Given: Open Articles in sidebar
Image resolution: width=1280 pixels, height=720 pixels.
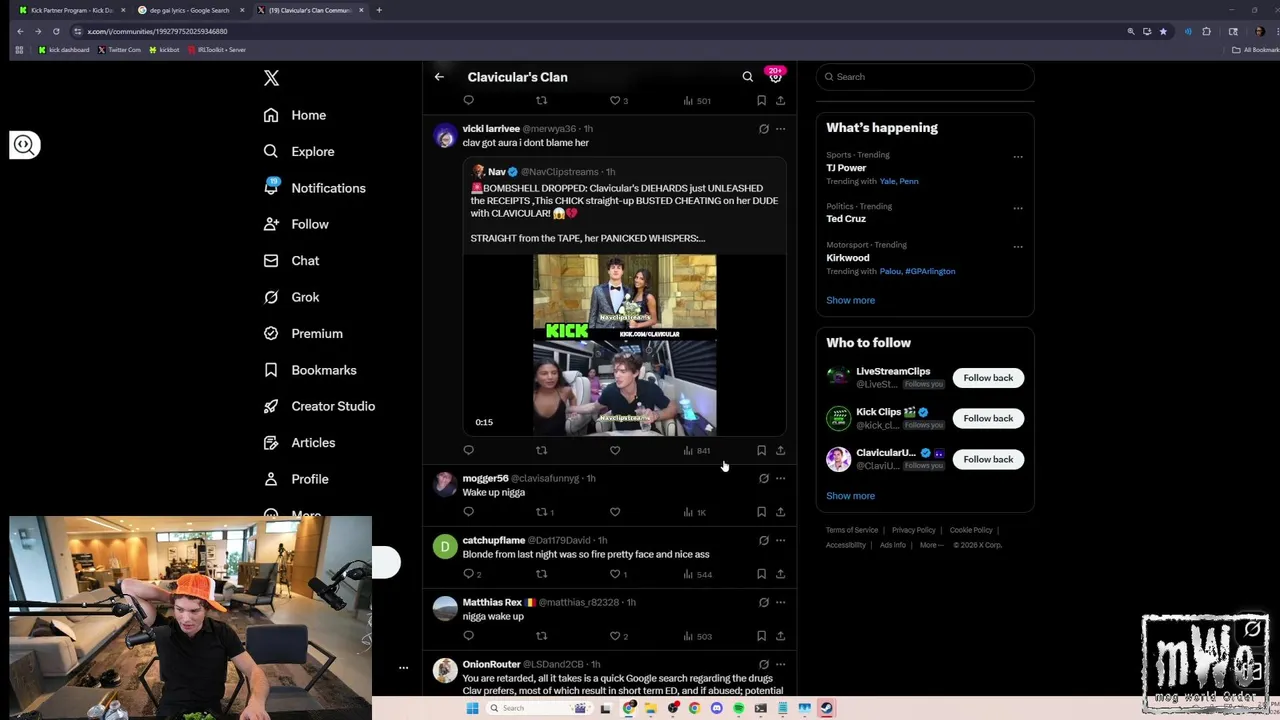Looking at the screenshot, I should 299,443.
